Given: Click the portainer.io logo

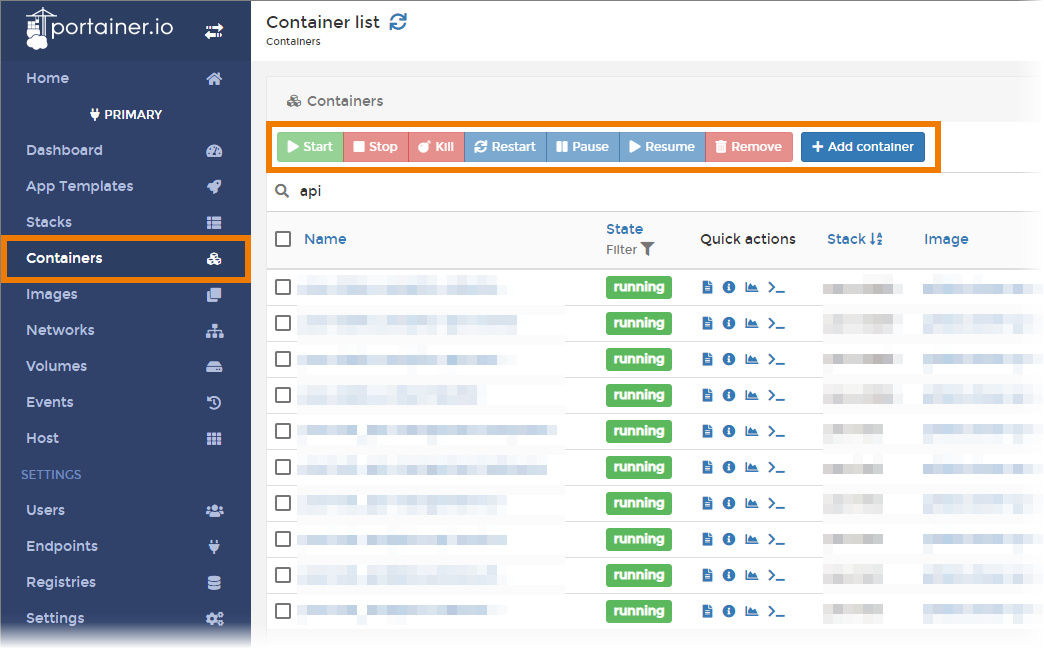Looking at the screenshot, I should coord(99,29).
